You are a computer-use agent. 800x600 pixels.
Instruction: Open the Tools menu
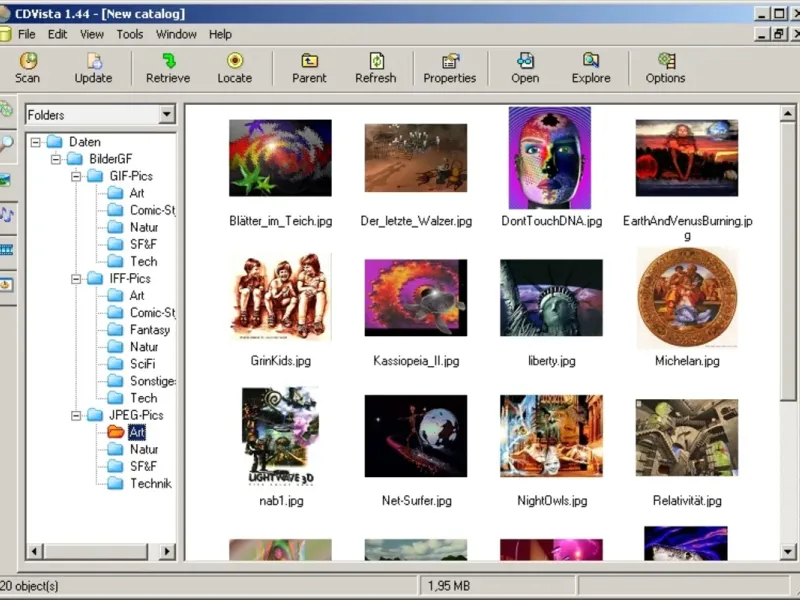pyautogui.click(x=130, y=34)
